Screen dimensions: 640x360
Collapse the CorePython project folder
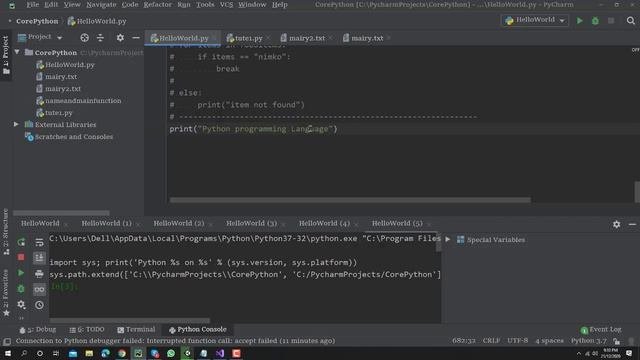pyautogui.click(x=17, y=52)
